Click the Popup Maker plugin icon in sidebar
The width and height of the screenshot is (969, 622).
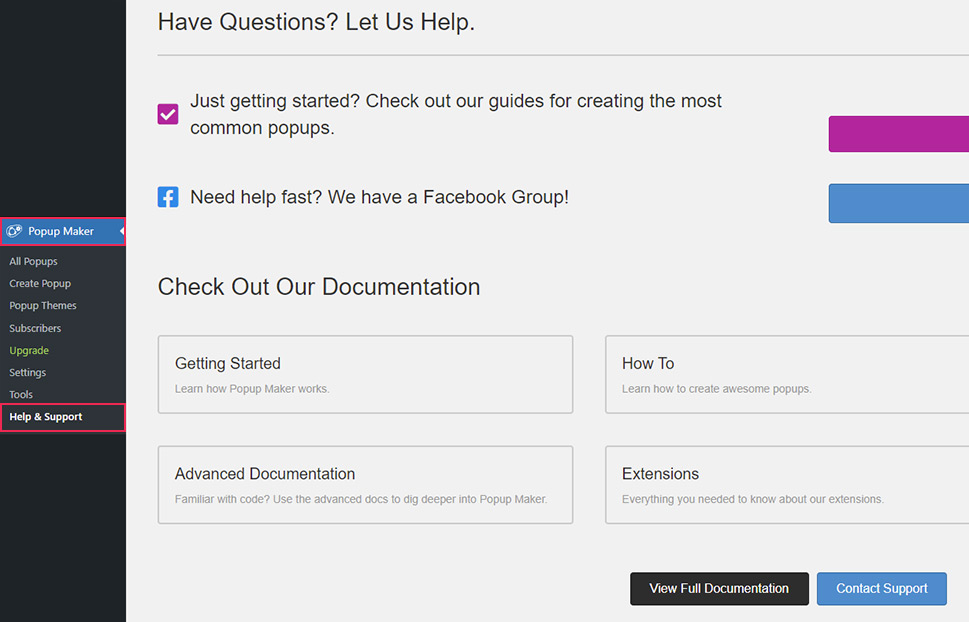pos(14,231)
